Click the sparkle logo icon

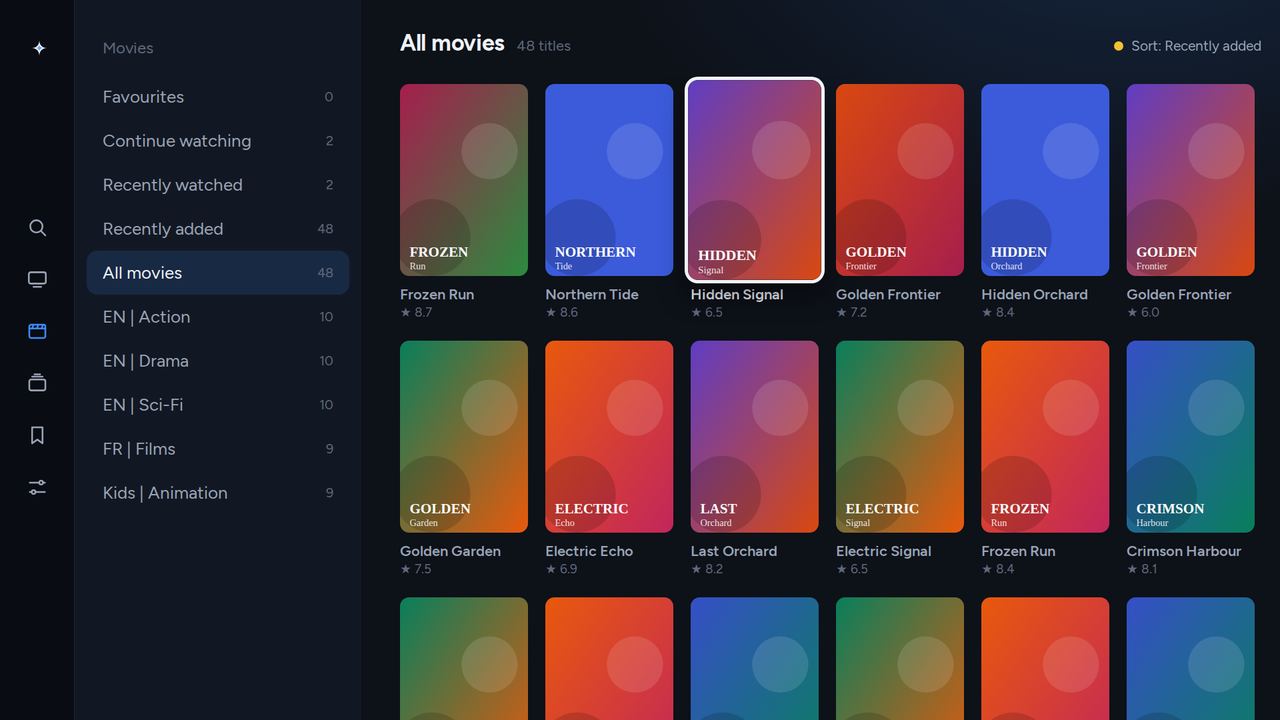click(38, 48)
